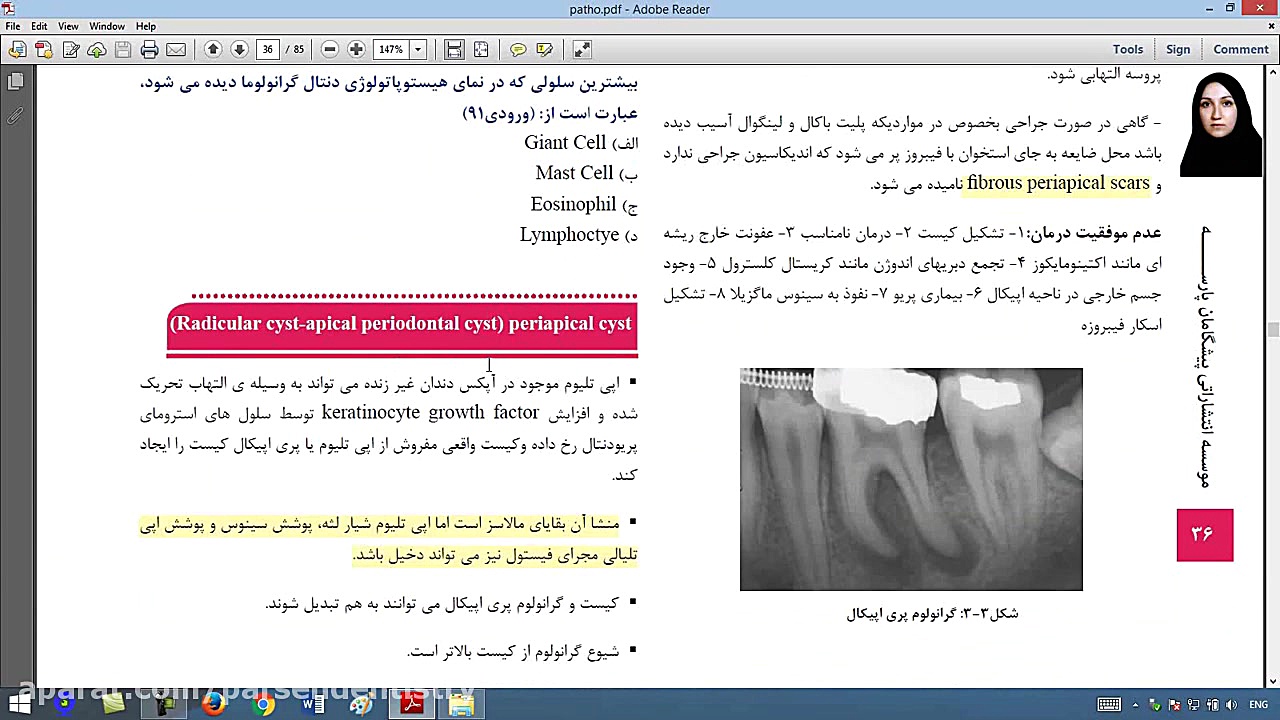Zoom out using the minus button
The height and width of the screenshot is (720, 1280).
tap(329, 49)
